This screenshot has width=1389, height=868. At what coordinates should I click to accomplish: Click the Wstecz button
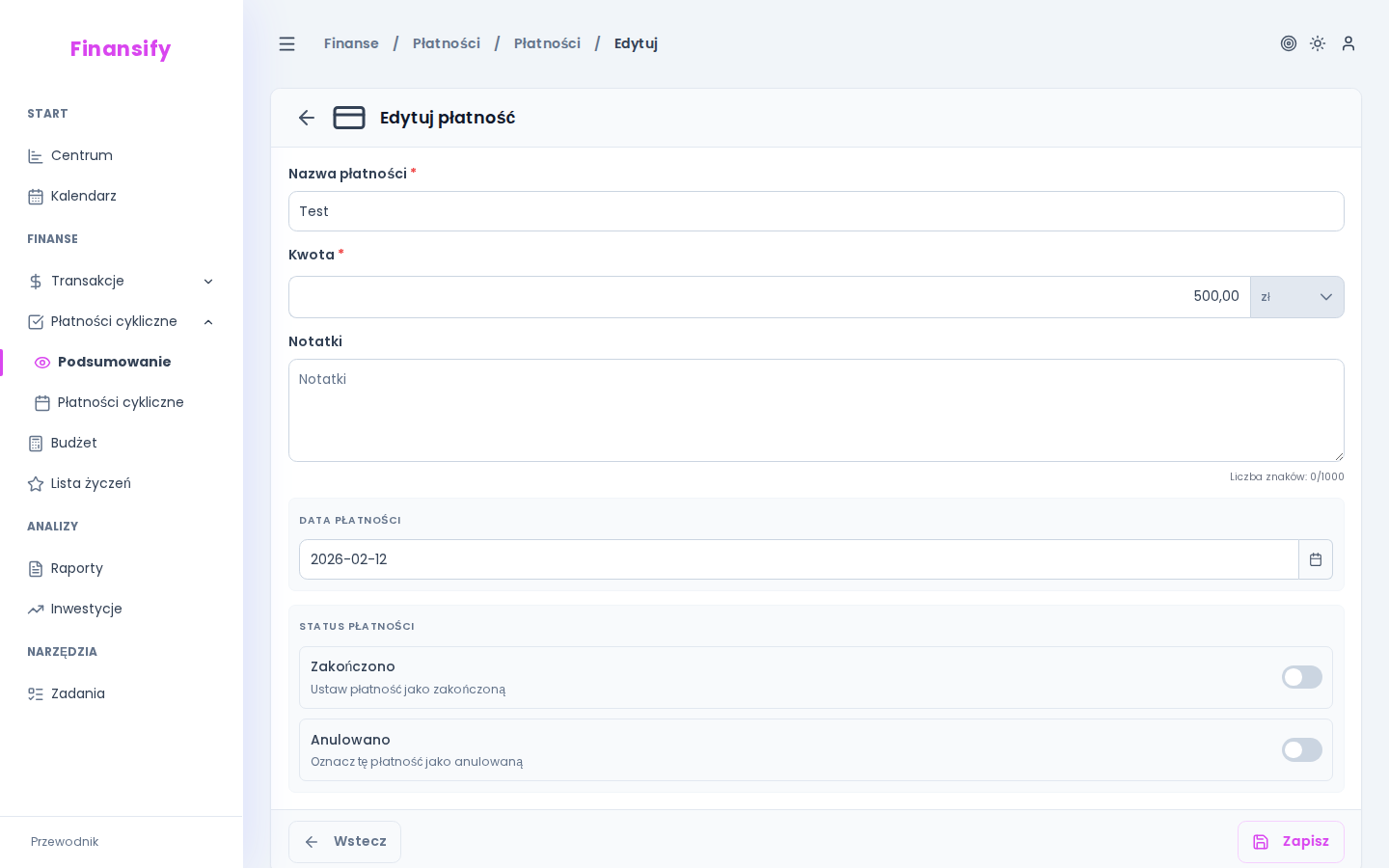click(344, 842)
